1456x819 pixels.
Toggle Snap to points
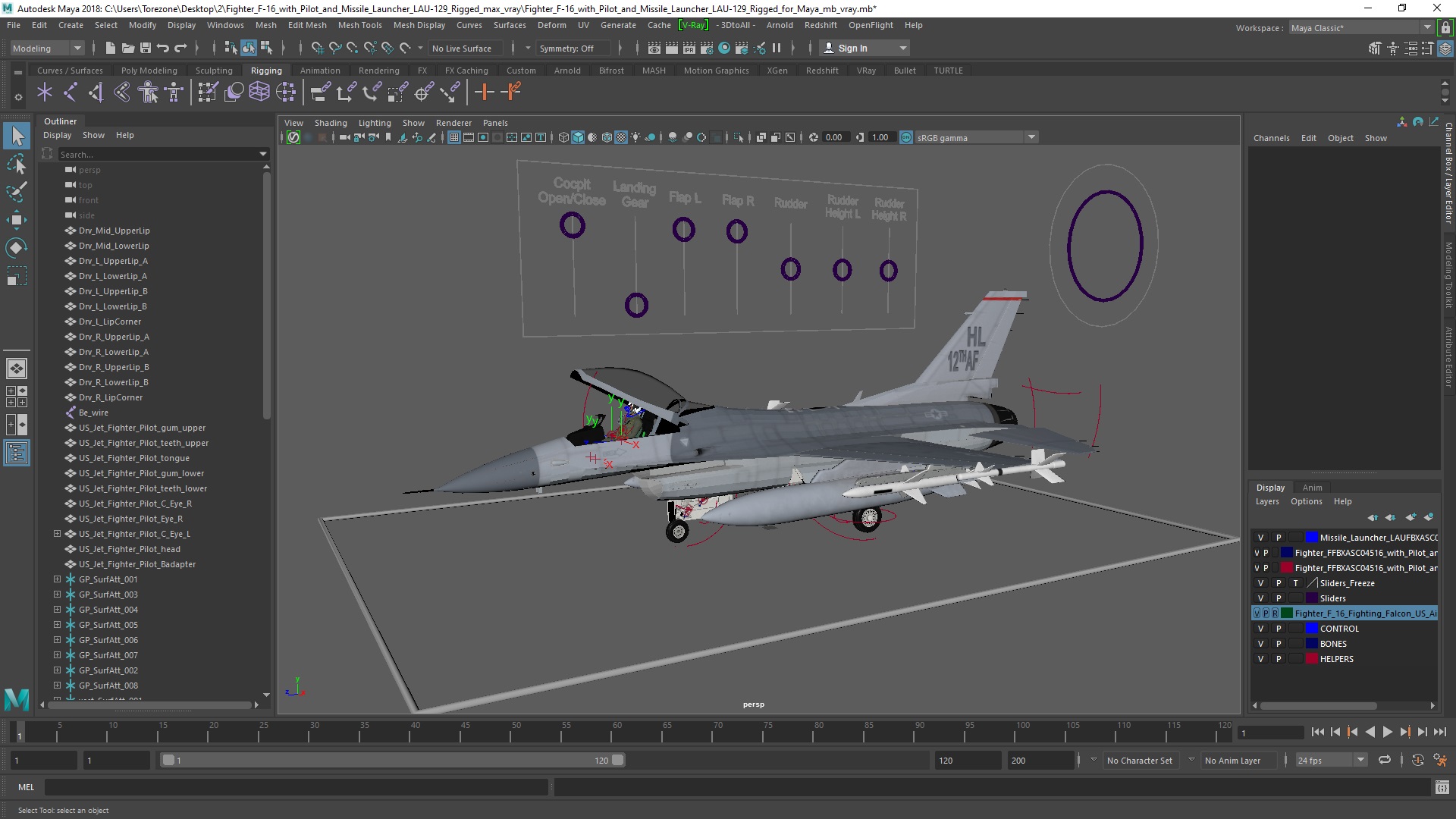click(x=352, y=48)
